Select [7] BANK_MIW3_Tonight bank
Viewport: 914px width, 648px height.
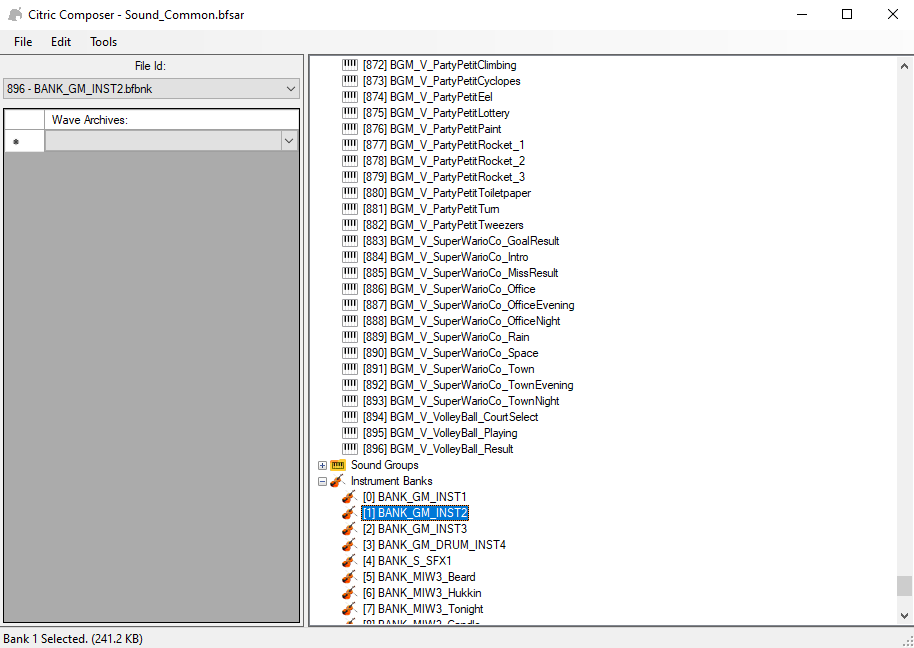pyautogui.click(x=423, y=609)
